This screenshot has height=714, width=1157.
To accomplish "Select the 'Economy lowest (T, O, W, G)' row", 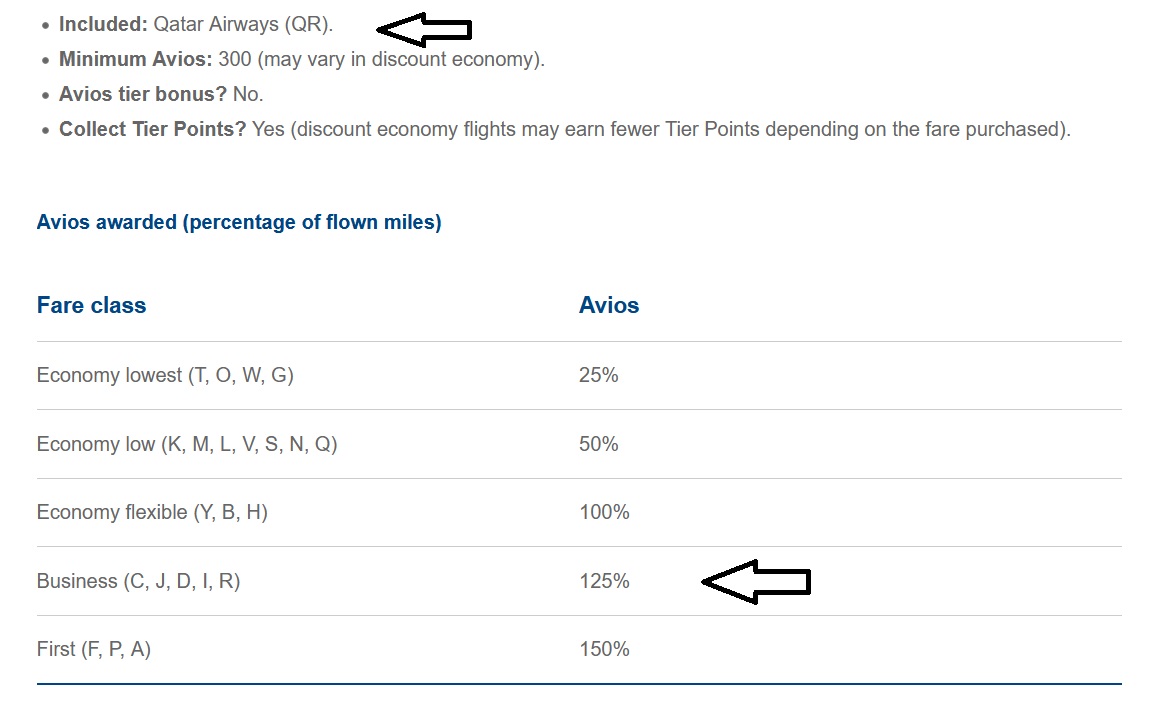I will 165,375.
